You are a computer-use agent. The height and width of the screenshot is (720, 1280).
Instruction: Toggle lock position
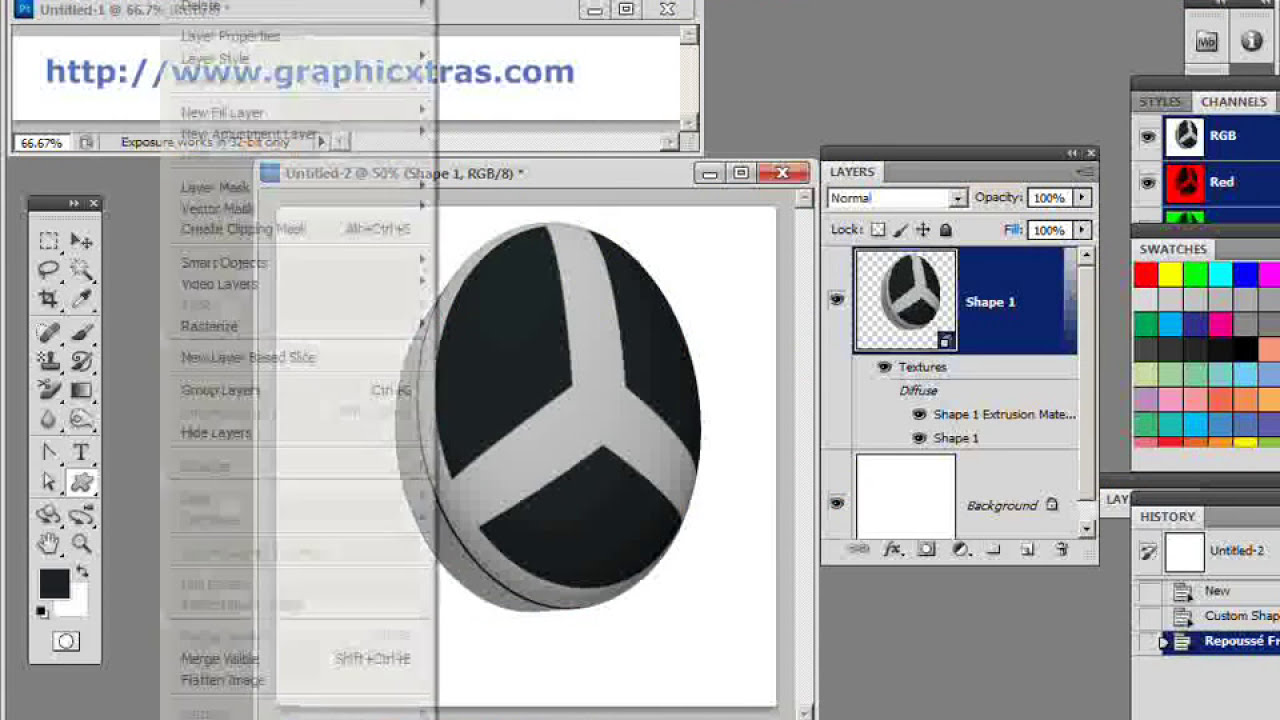click(x=923, y=230)
